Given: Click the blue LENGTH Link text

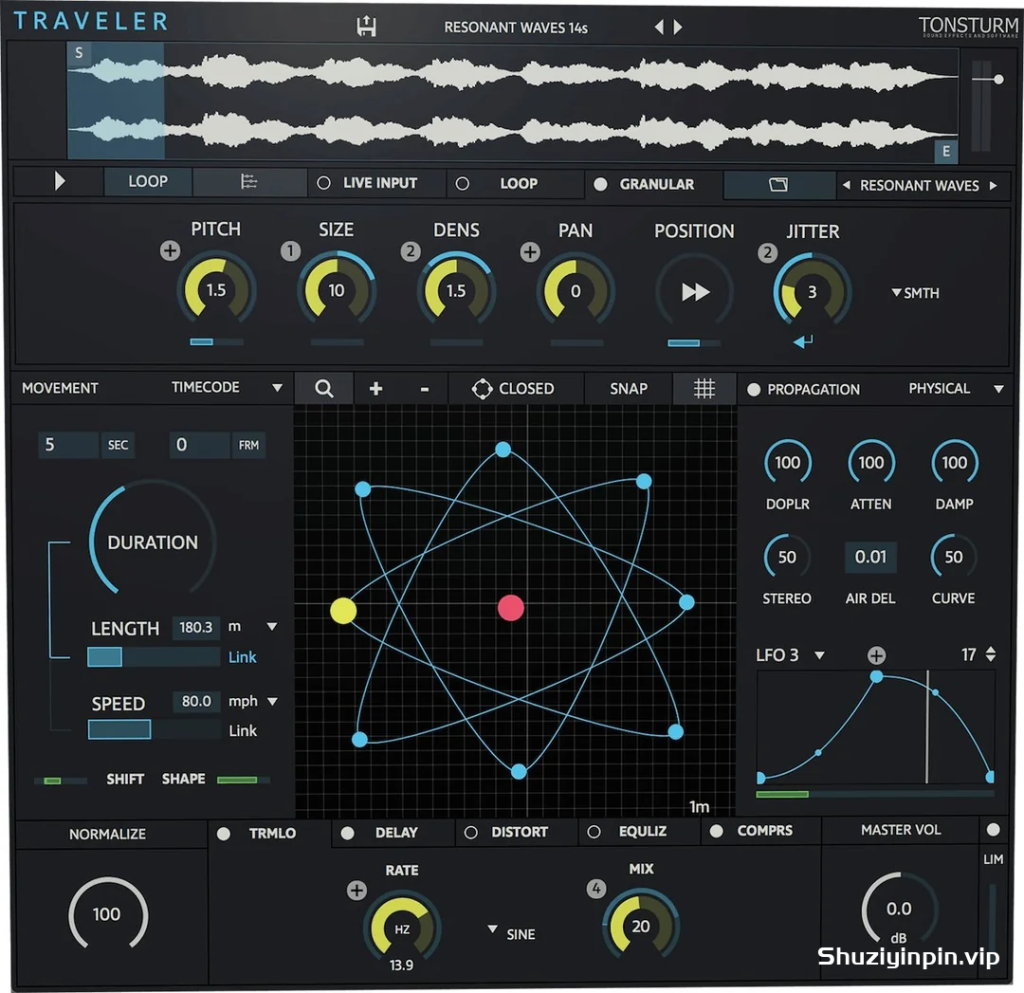Looking at the screenshot, I should [242, 657].
